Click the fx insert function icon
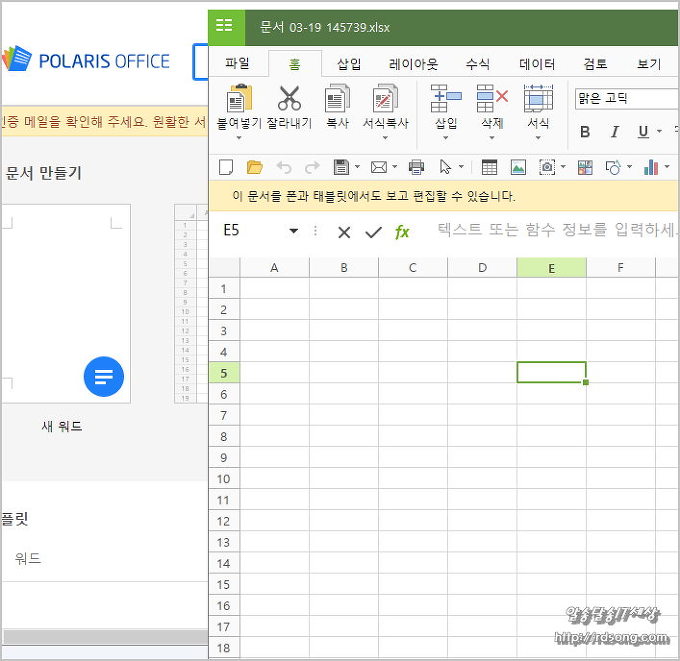680x661 pixels. tap(402, 232)
